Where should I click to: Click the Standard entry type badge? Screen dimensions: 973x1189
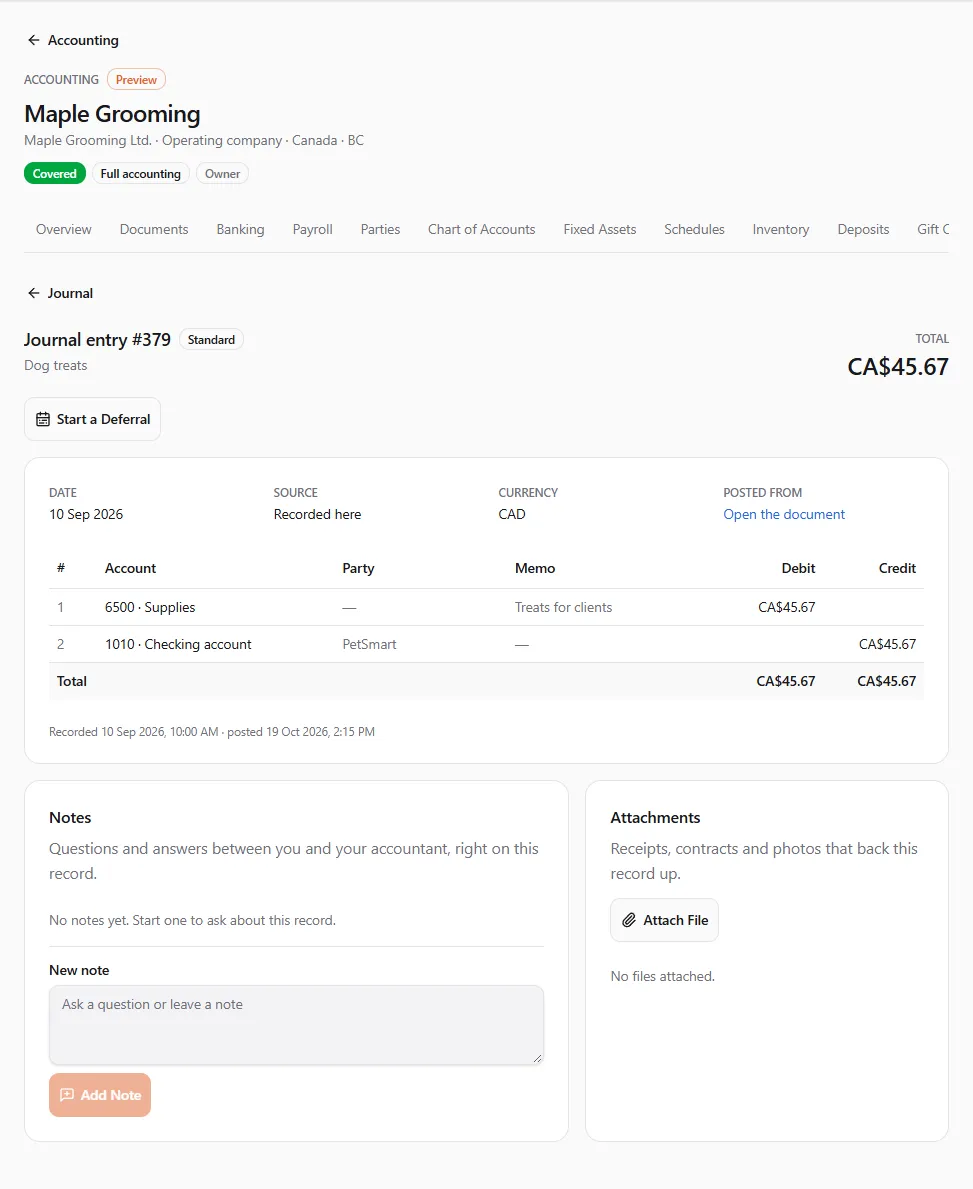tap(212, 340)
